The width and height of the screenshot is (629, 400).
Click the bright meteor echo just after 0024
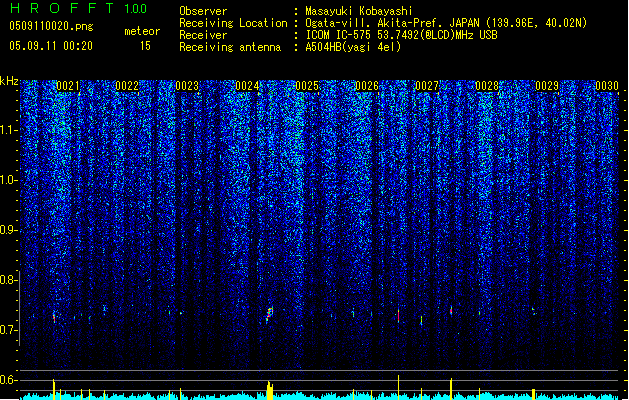click(270, 314)
